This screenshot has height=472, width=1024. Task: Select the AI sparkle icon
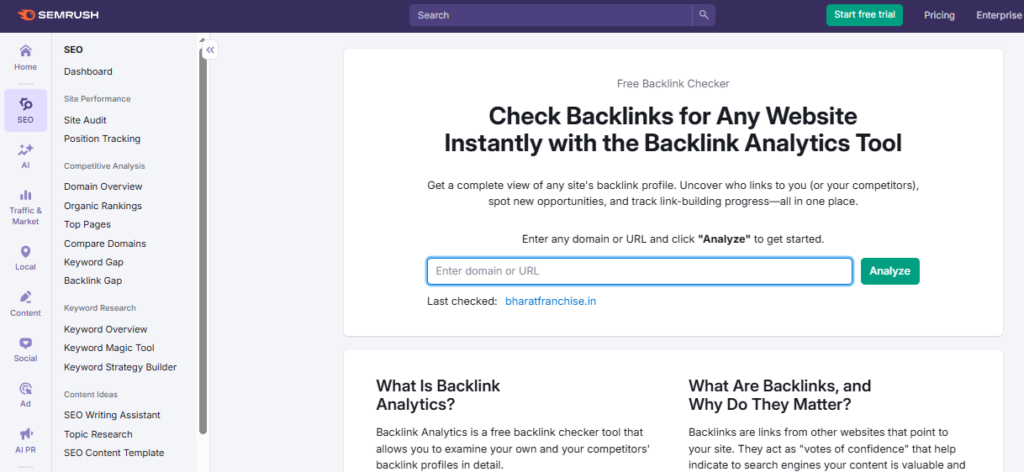(25, 150)
